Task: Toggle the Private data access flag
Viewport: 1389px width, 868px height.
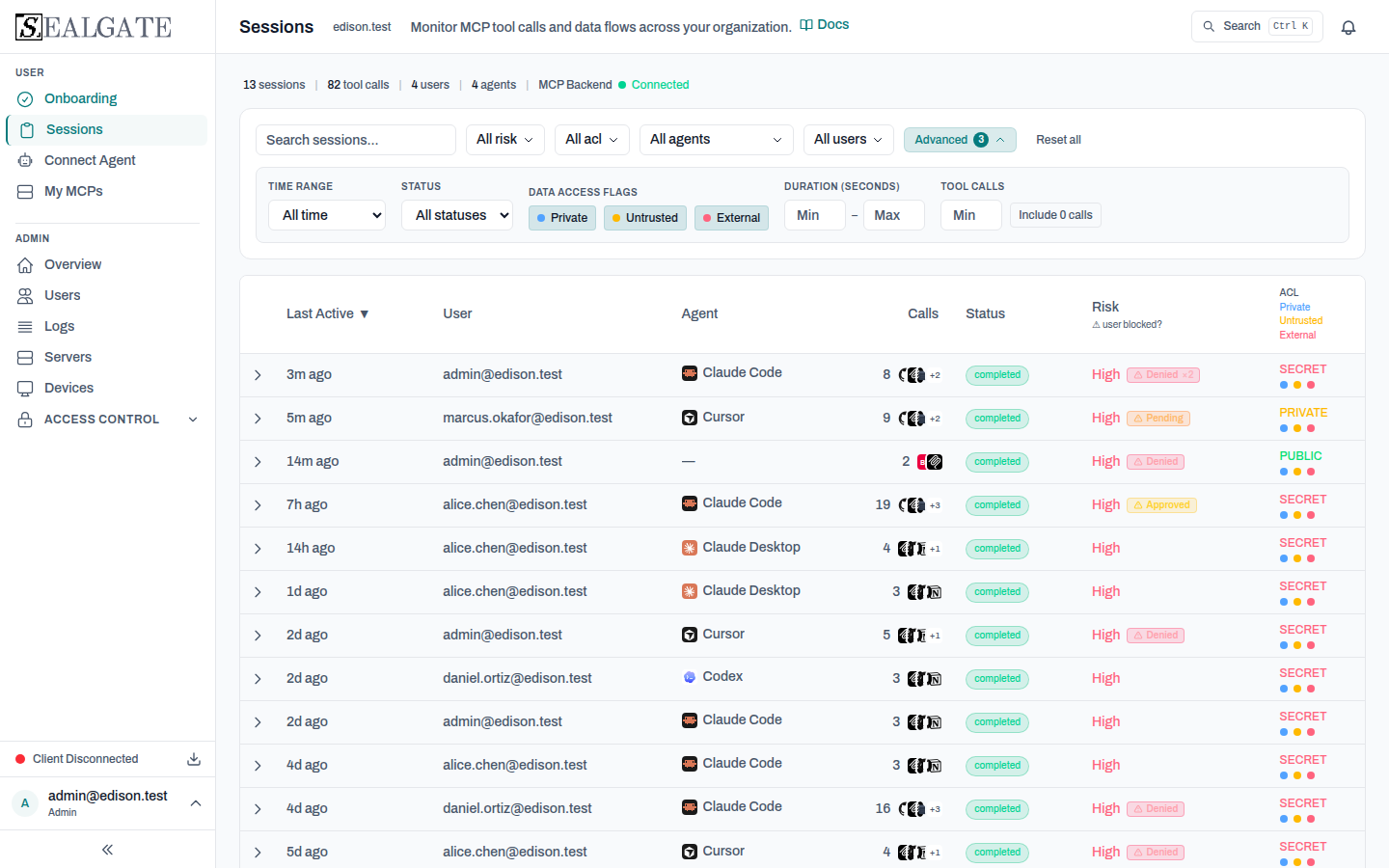Action: [562, 218]
